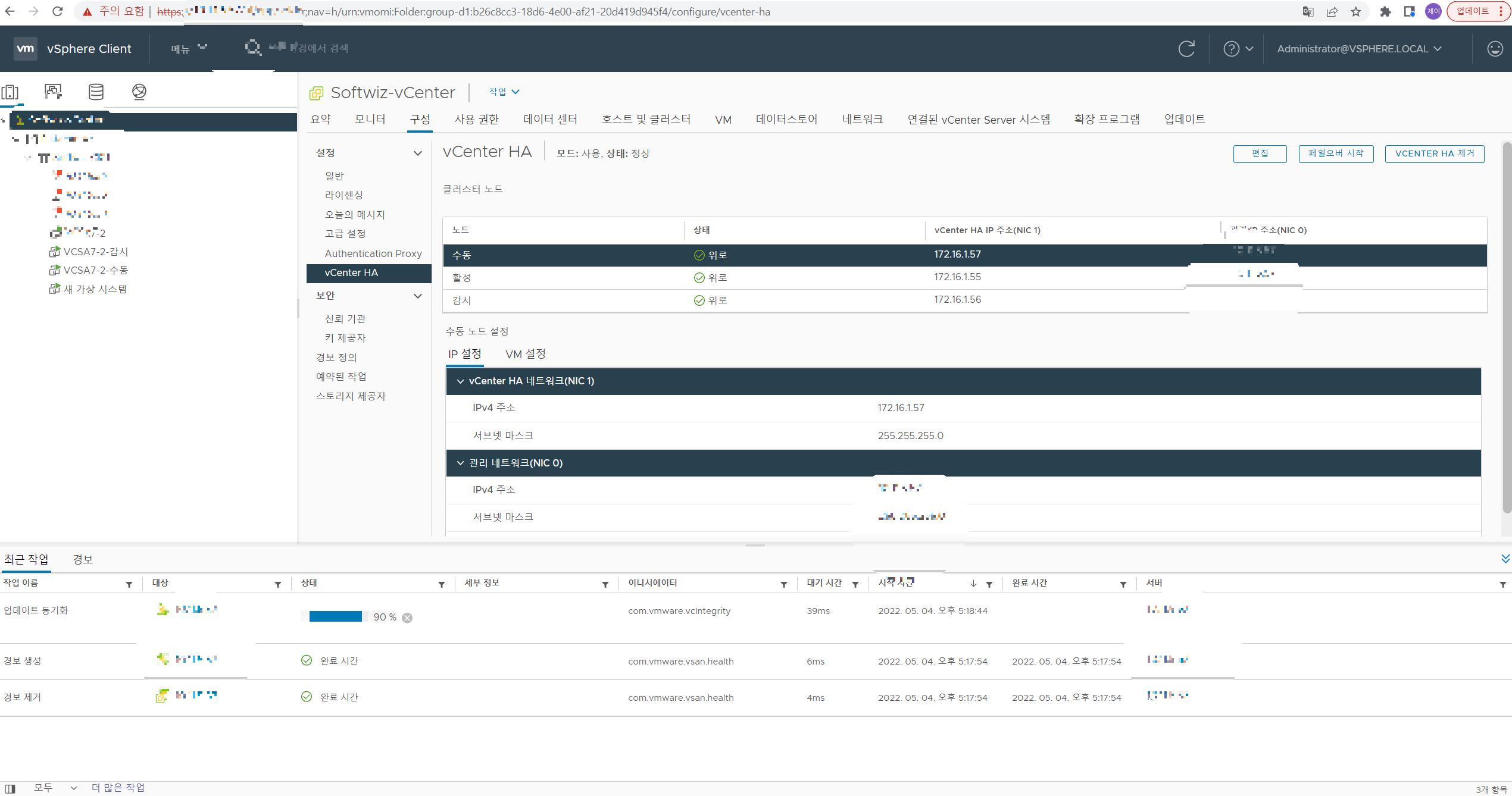The height and width of the screenshot is (796, 1512).
Task: Click the vSphere refresh icon
Action: click(x=1186, y=49)
